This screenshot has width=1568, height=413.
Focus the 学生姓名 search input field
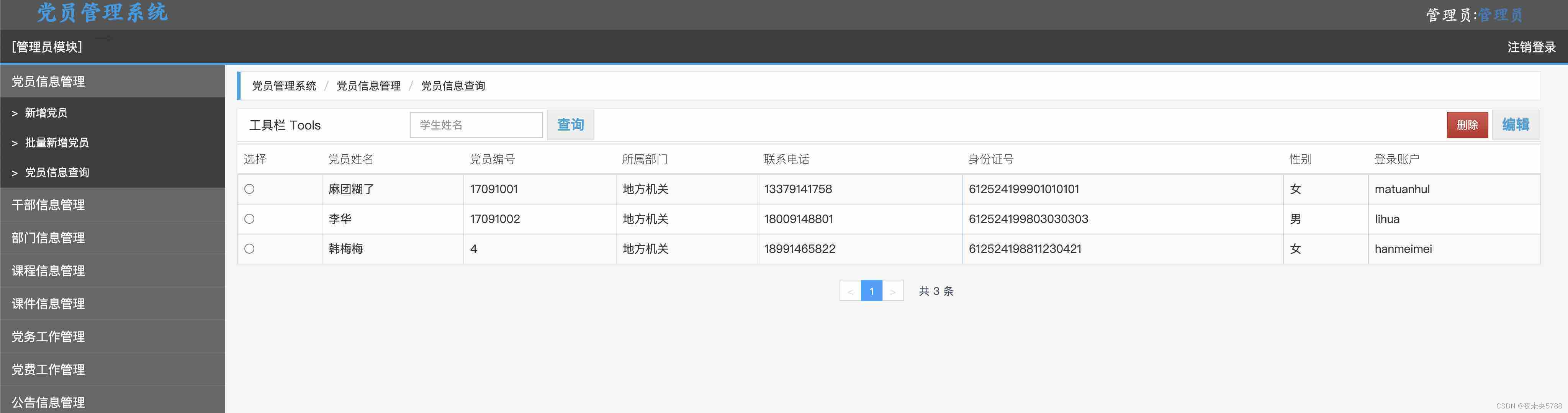point(476,125)
